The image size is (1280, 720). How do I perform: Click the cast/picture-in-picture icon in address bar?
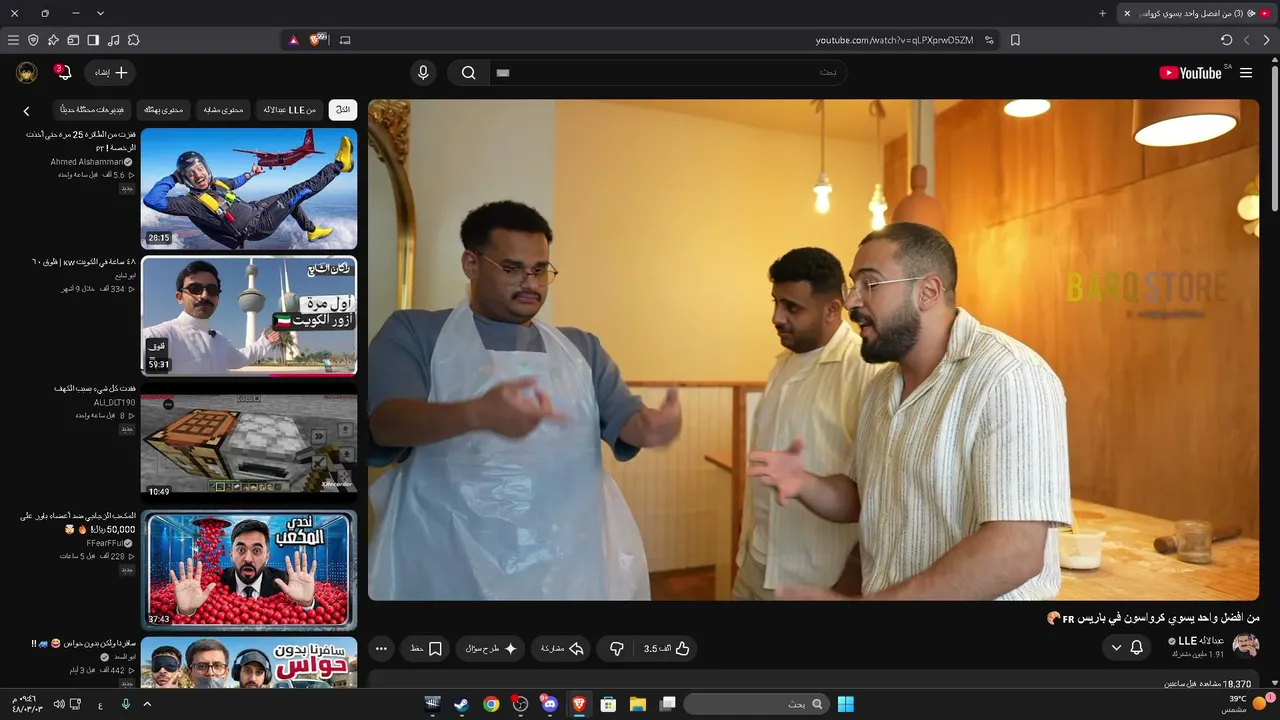(x=346, y=40)
